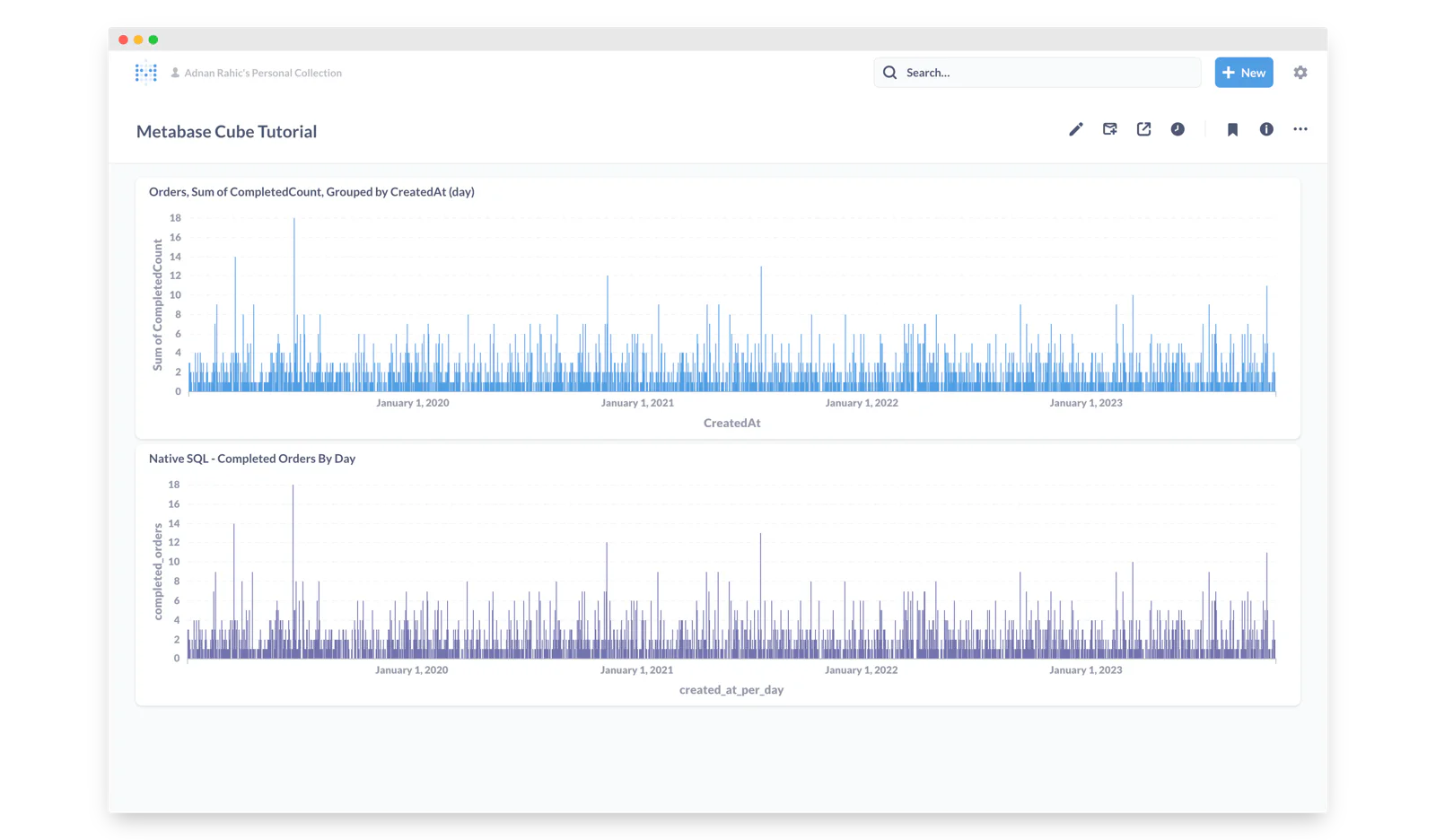Bookmark this dashboard
The width and height of the screenshot is (1436, 840).
pyautogui.click(x=1232, y=129)
